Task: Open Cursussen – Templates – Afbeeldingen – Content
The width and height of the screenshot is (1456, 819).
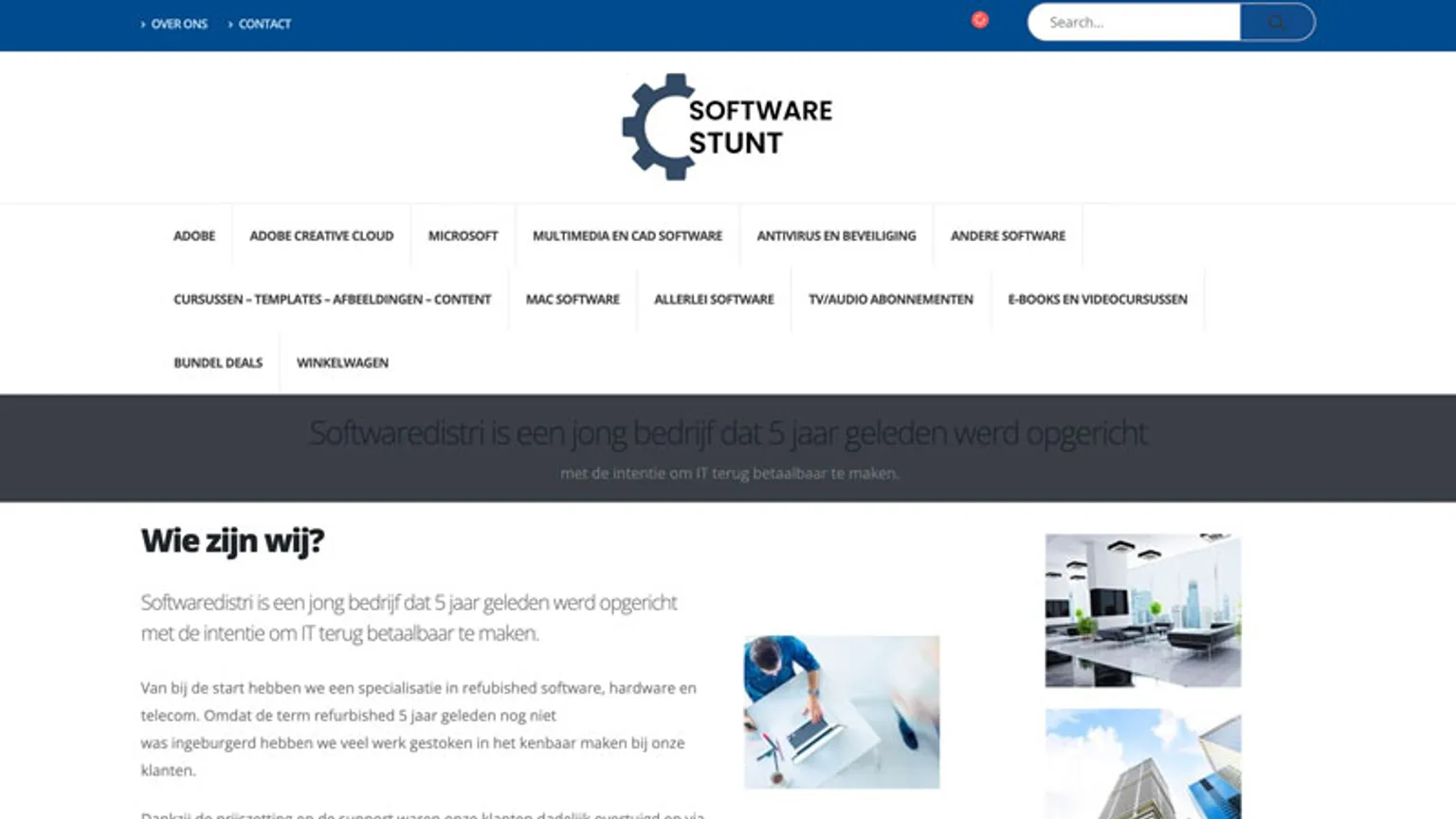Action: tap(332, 300)
